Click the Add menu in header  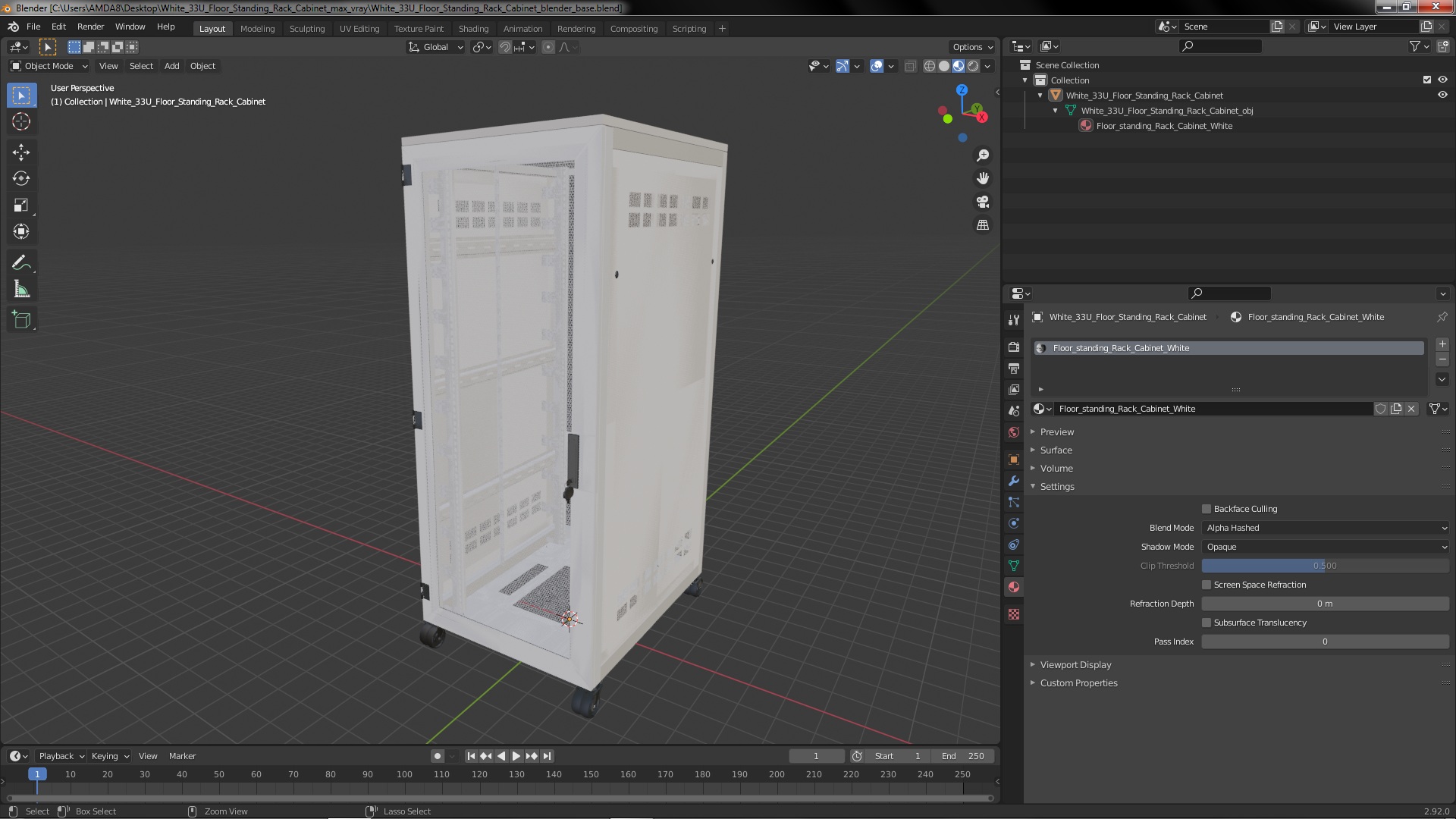click(x=171, y=65)
